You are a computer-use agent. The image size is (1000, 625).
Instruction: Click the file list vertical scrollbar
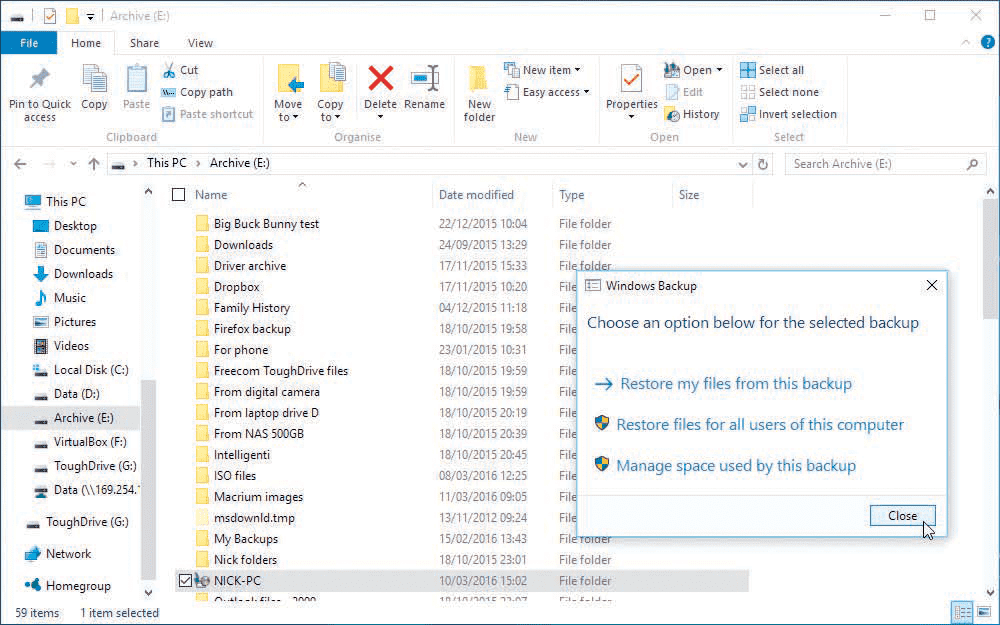(x=990, y=259)
